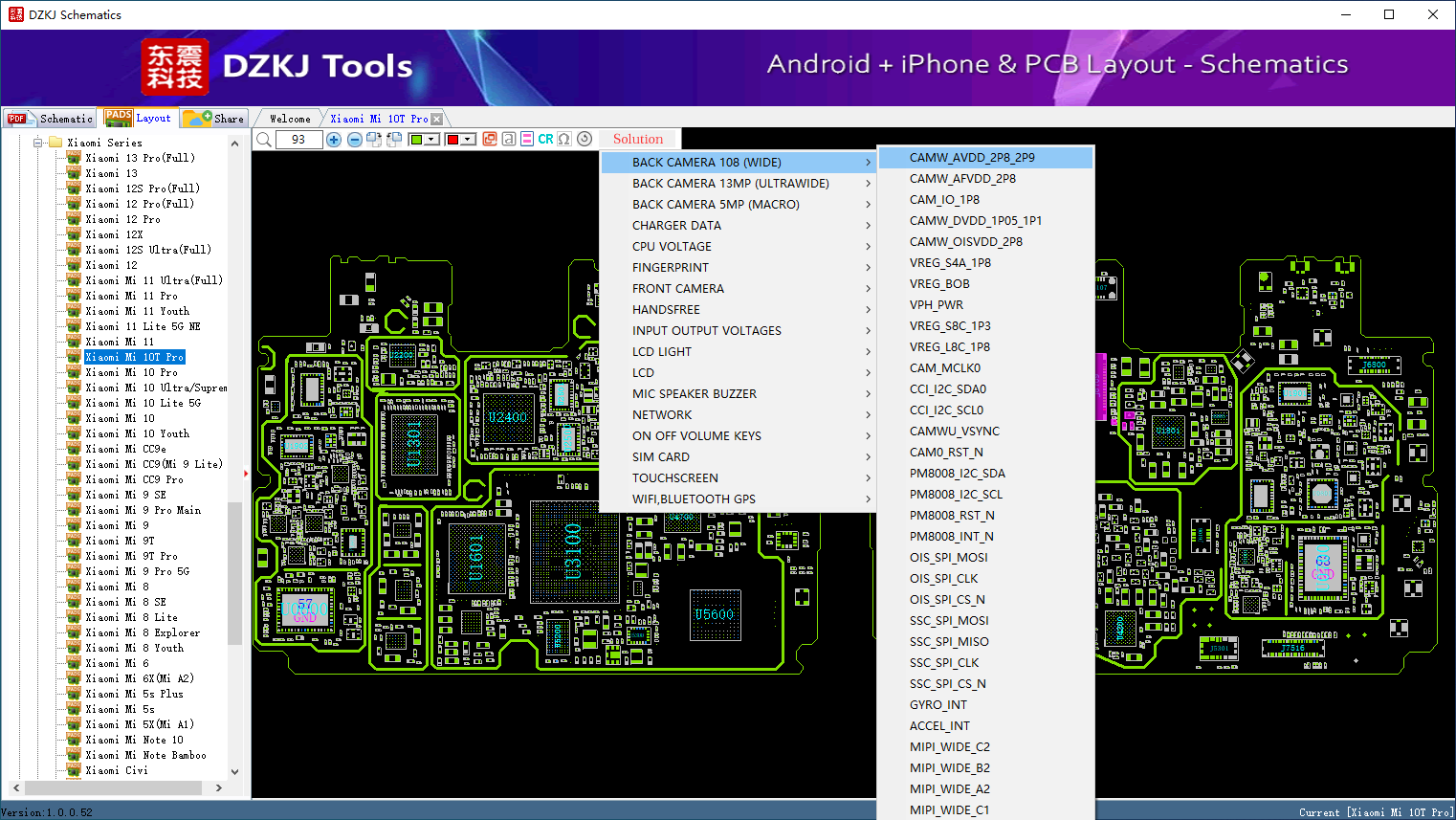Click the pink lines toolbar icon
The width and height of the screenshot is (1456, 820).
(x=527, y=140)
